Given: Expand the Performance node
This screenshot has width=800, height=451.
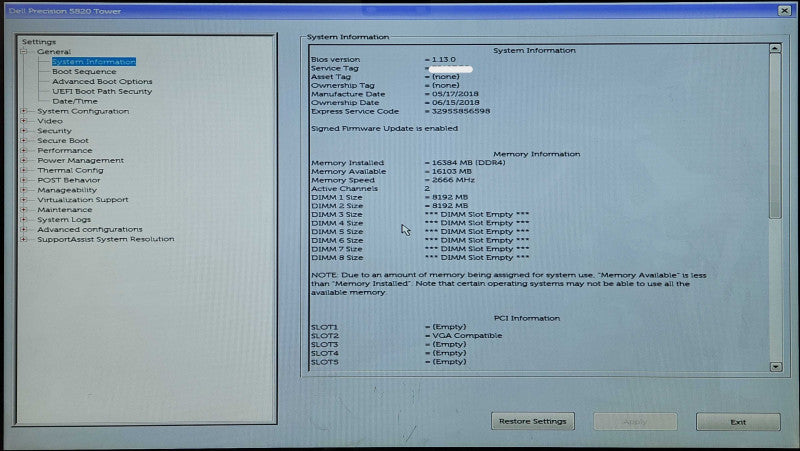Looking at the screenshot, I should tap(23, 151).
